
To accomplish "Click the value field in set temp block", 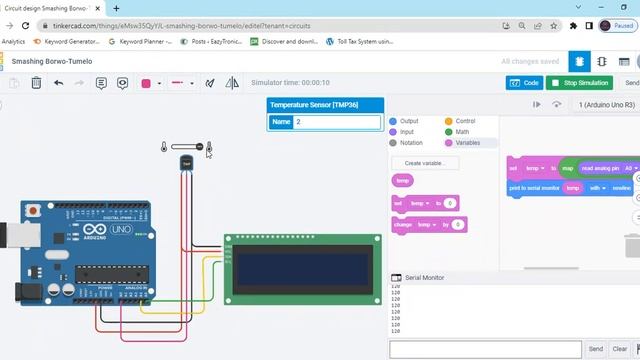I will [x=450, y=203].
